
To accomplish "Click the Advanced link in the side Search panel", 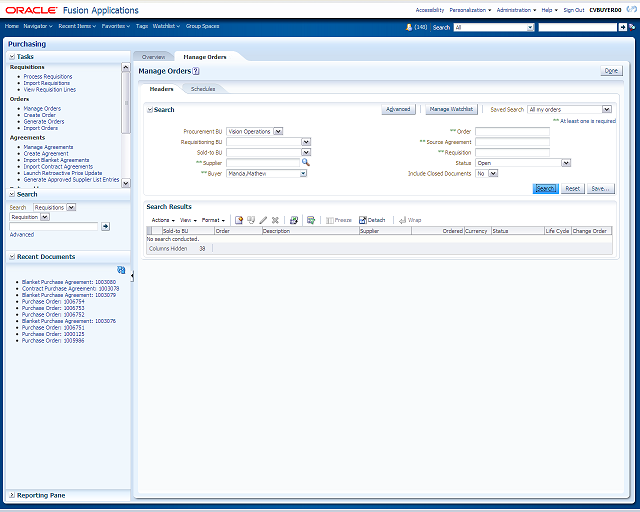I will pyautogui.click(x=22, y=235).
